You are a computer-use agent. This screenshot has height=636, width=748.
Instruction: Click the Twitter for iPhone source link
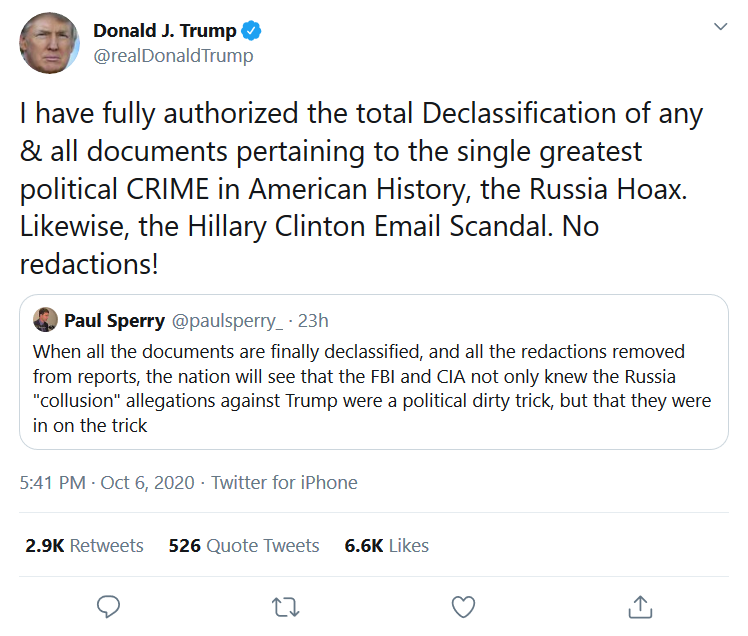tap(284, 482)
